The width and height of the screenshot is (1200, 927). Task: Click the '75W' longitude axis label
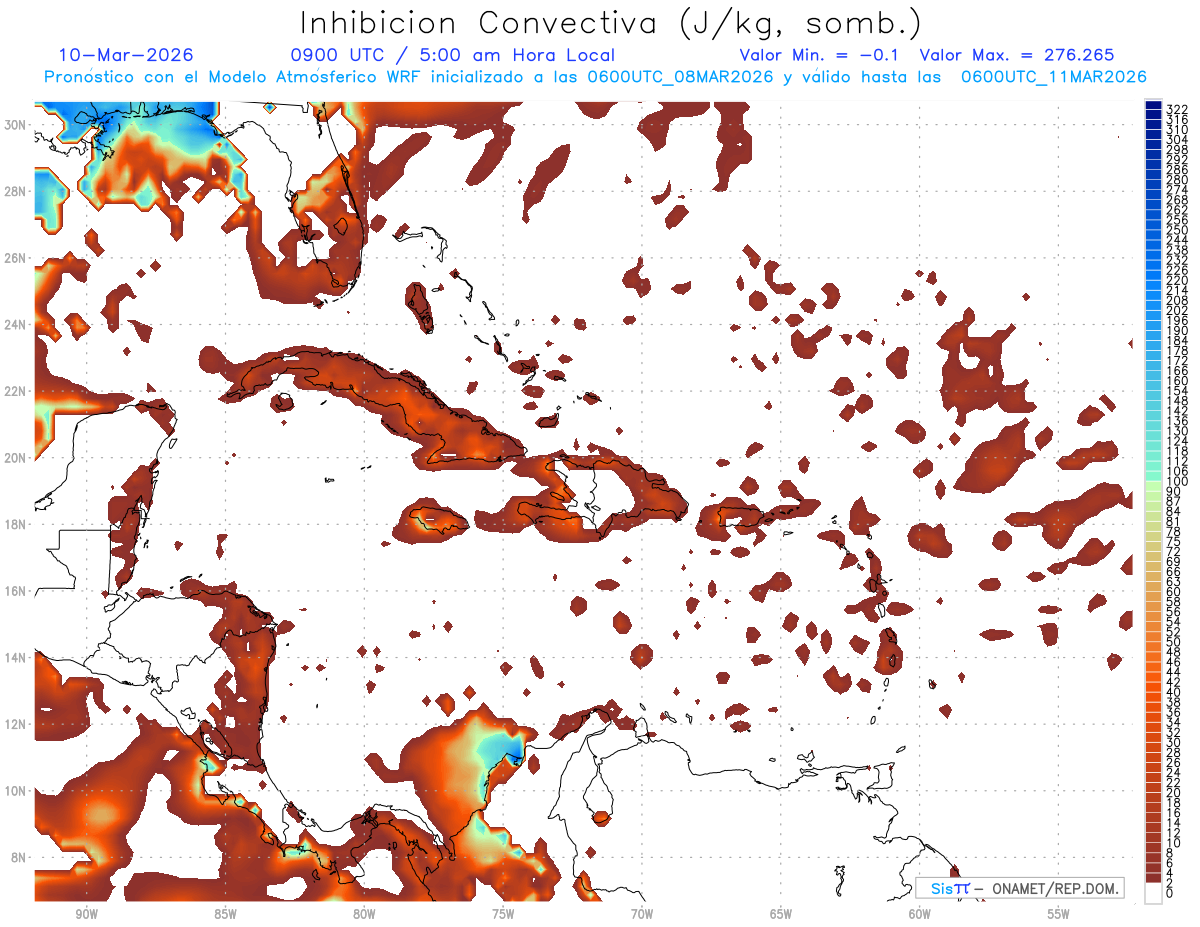pos(503,914)
